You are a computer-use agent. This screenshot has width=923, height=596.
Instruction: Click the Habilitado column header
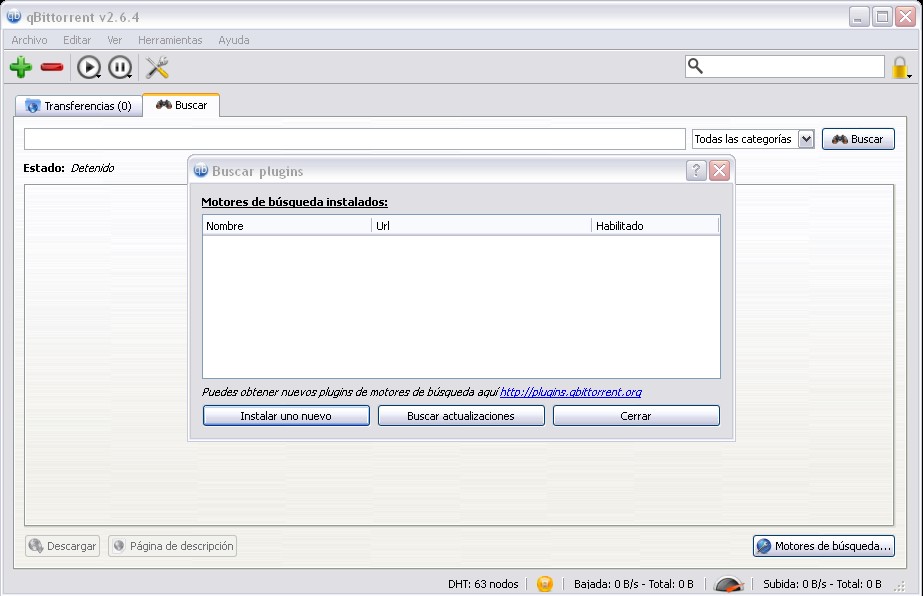click(x=655, y=226)
